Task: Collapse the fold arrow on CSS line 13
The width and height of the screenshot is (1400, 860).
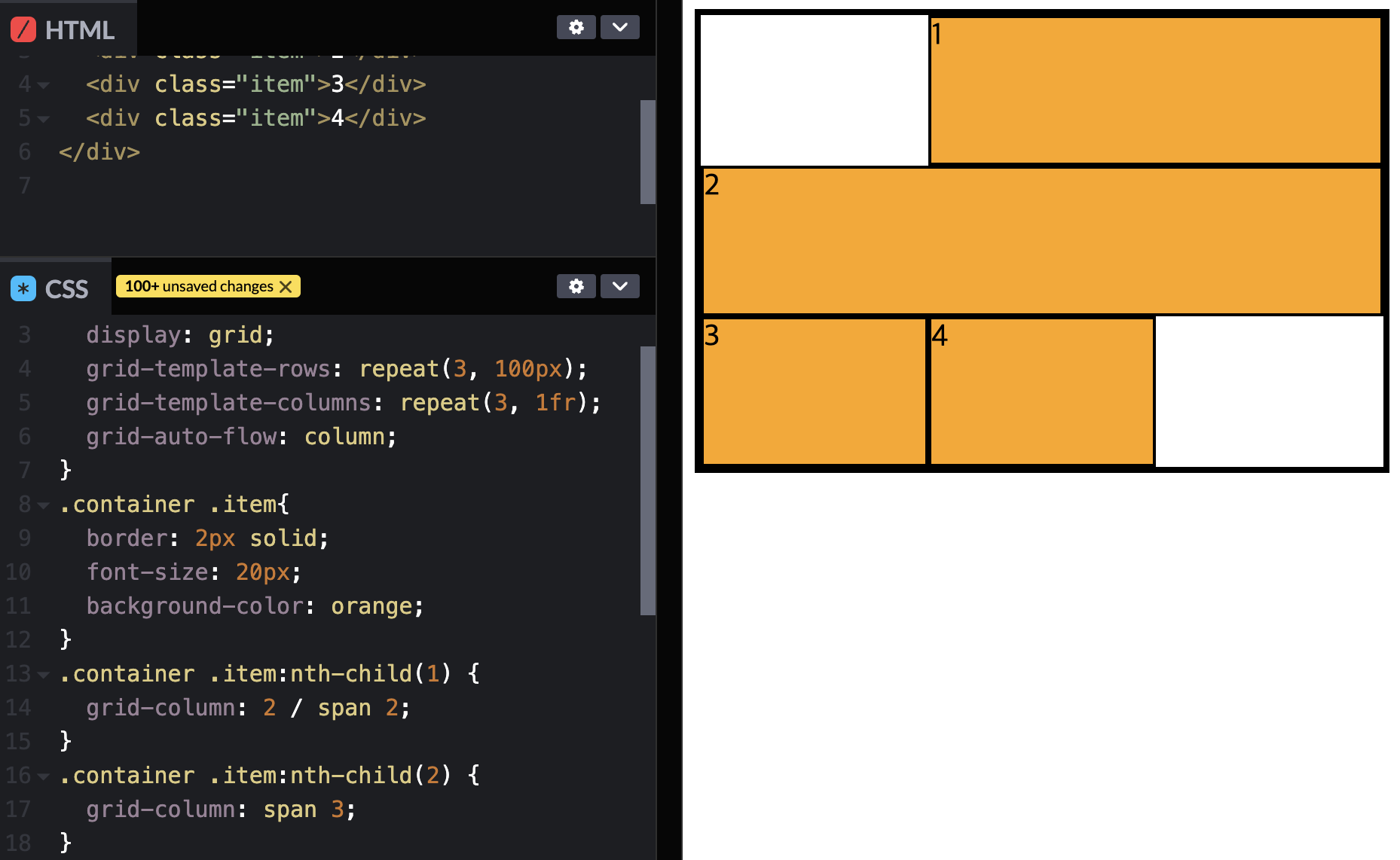Action: tap(44, 675)
